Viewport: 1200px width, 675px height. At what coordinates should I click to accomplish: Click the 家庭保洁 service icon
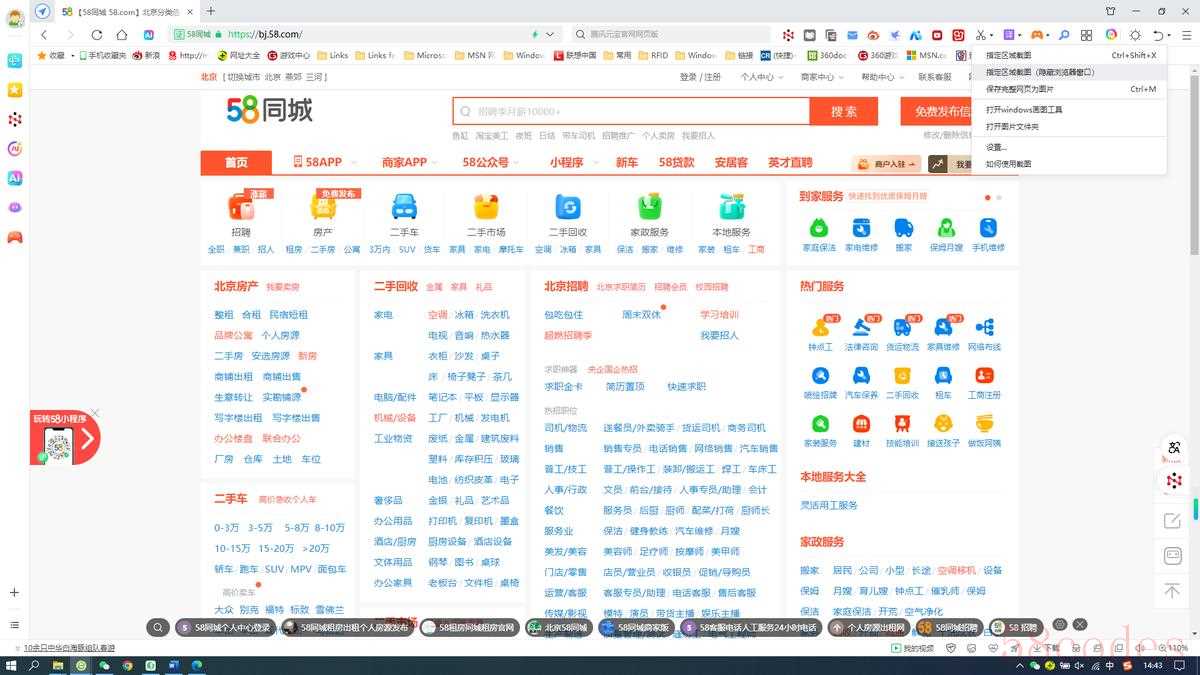pos(819,228)
